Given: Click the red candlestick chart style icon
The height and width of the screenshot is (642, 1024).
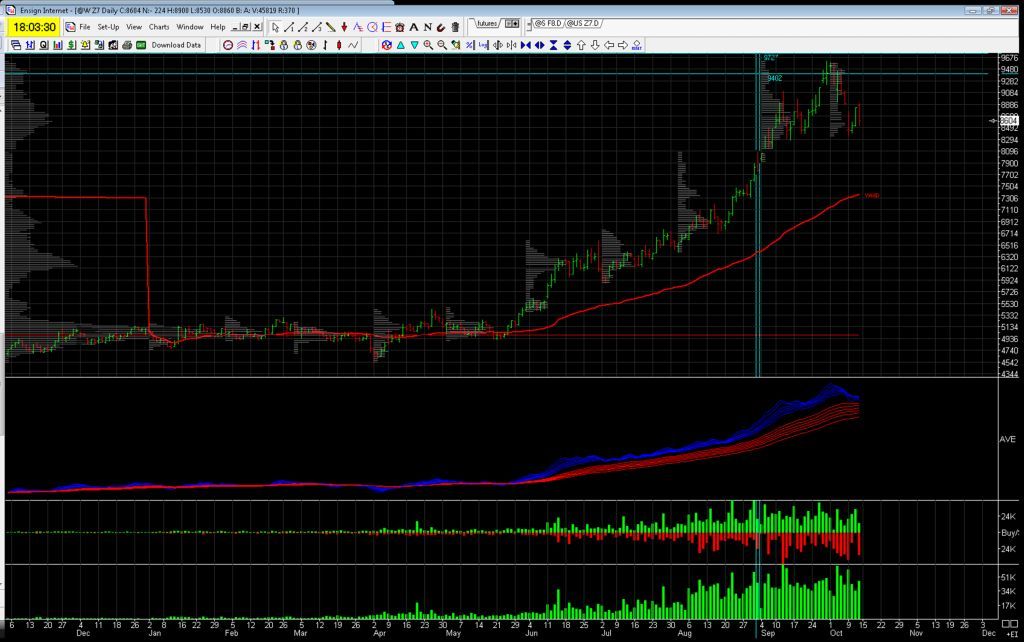Looking at the screenshot, I should (339, 45).
